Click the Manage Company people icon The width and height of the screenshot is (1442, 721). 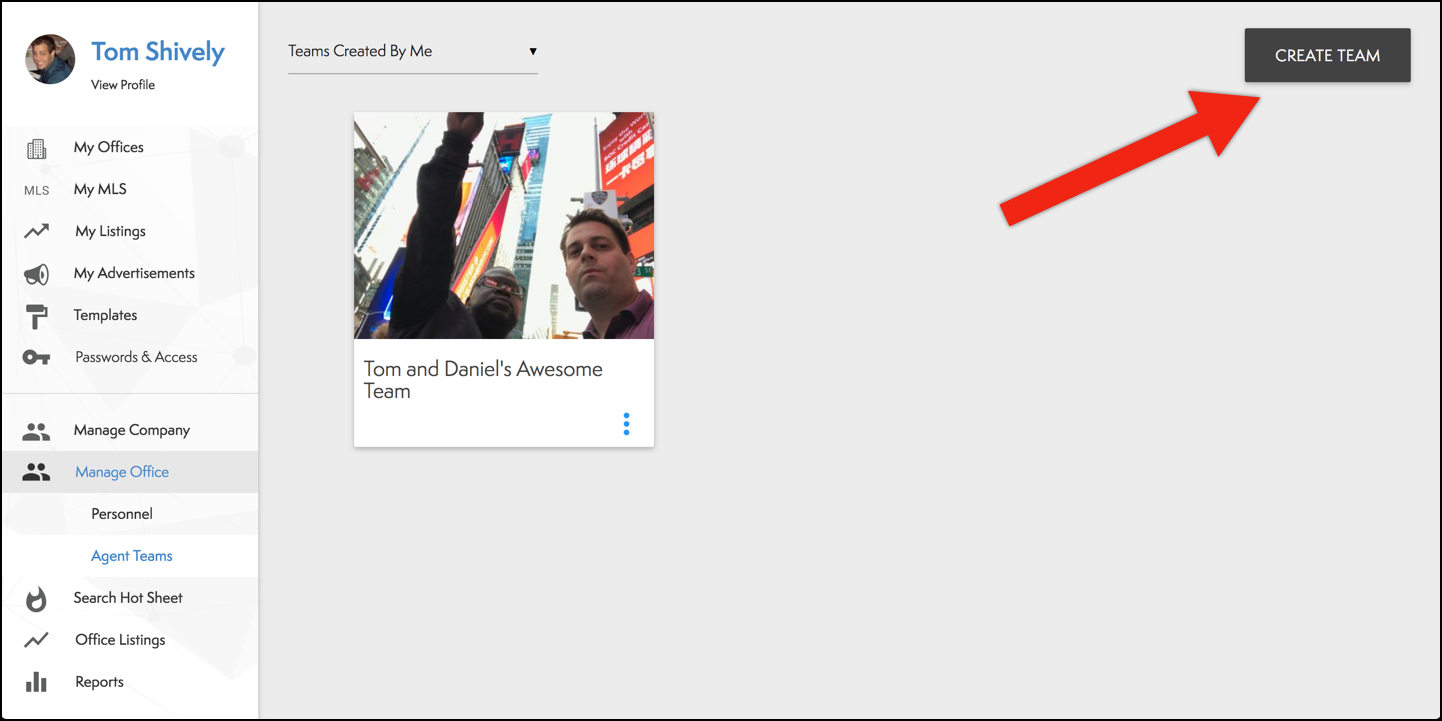click(x=37, y=431)
